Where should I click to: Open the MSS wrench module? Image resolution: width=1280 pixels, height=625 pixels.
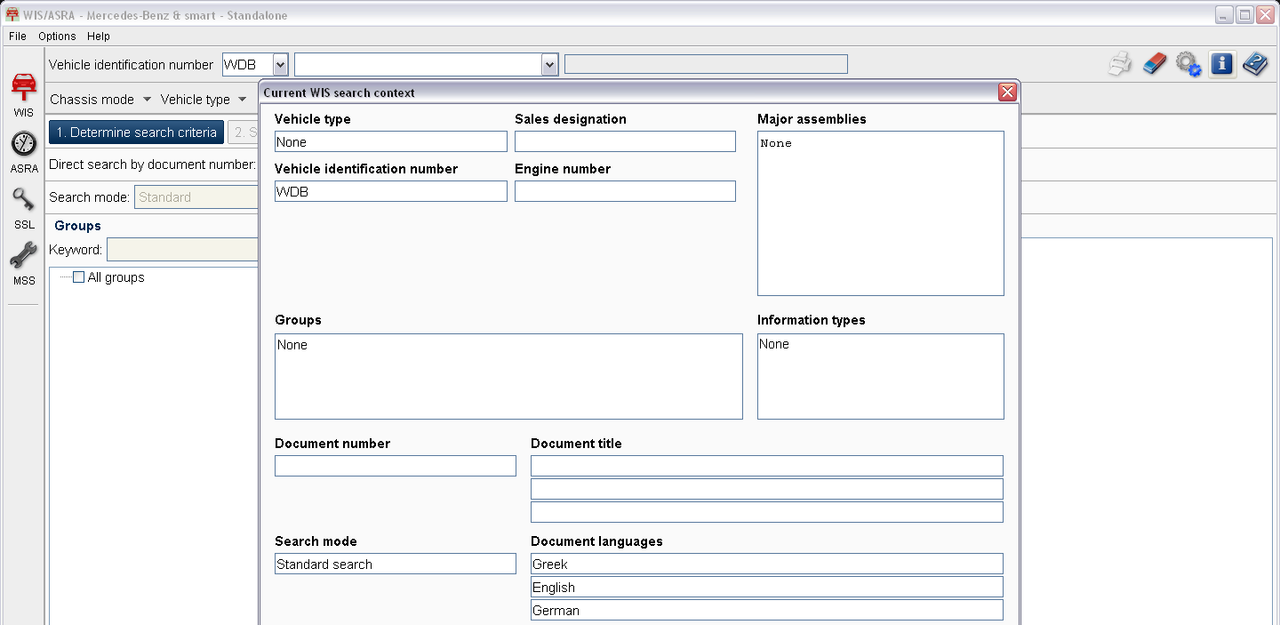tap(23, 264)
